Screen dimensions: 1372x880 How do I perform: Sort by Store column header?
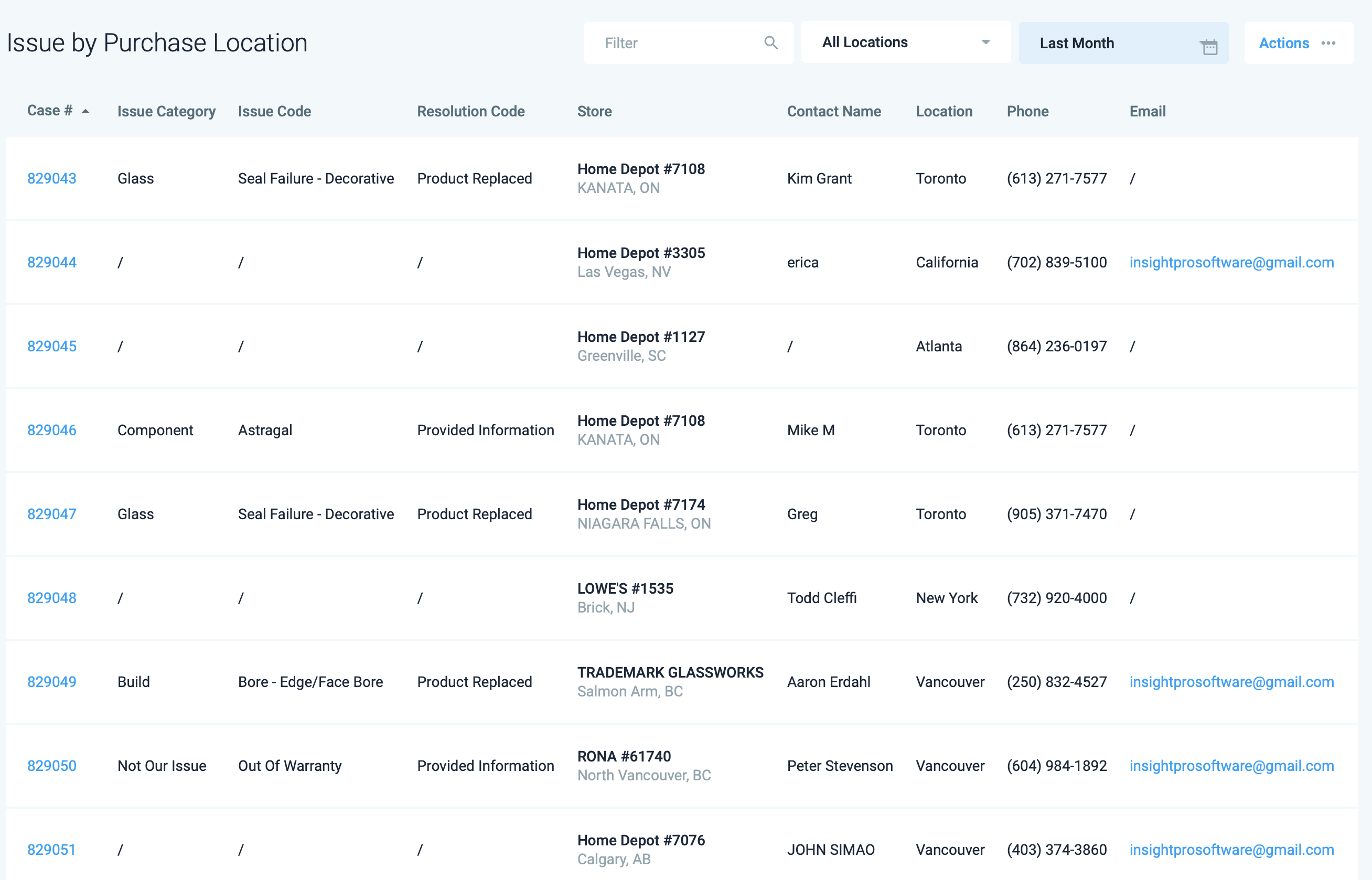(x=594, y=111)
